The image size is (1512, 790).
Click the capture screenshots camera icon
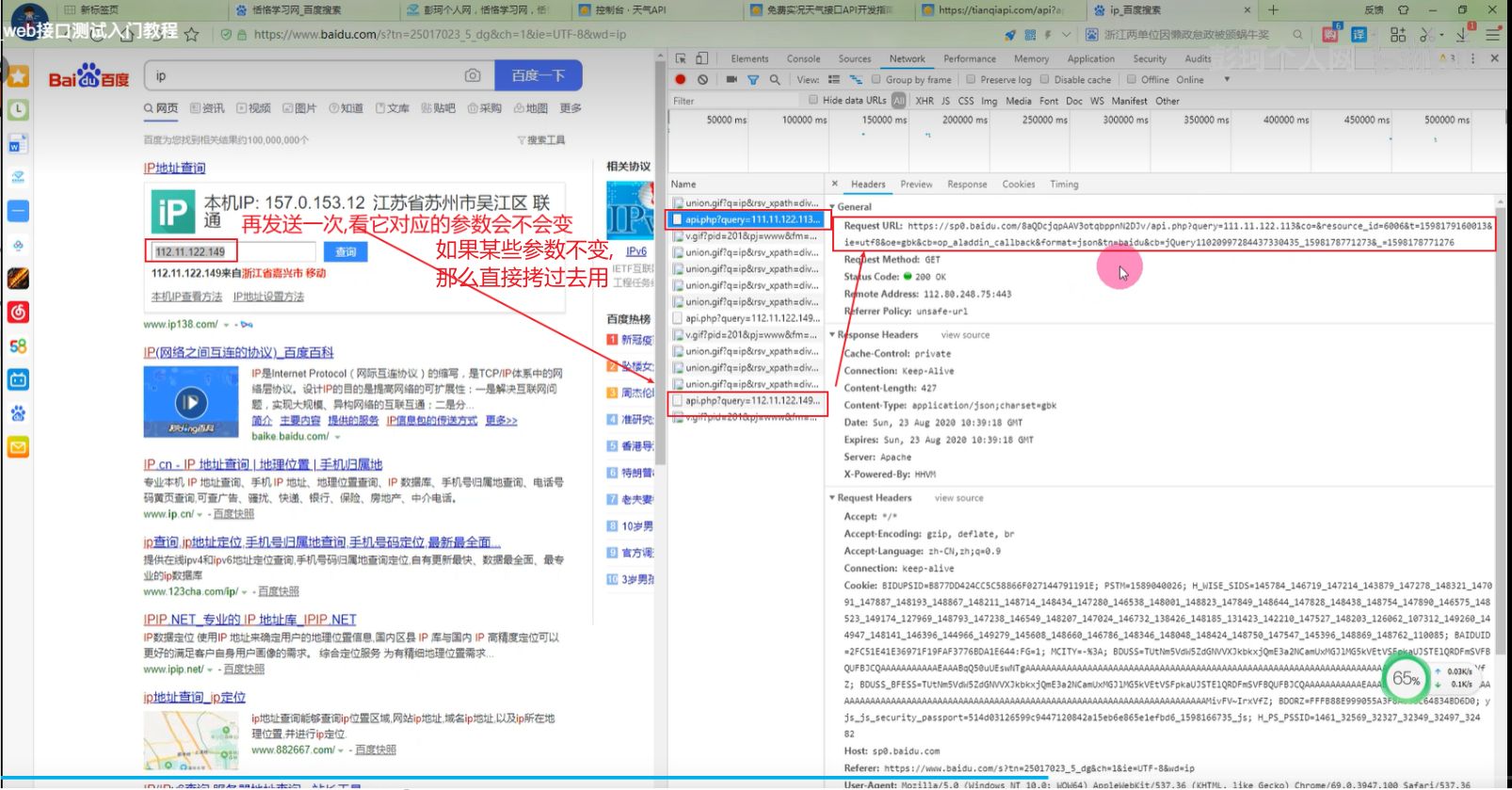732,80
